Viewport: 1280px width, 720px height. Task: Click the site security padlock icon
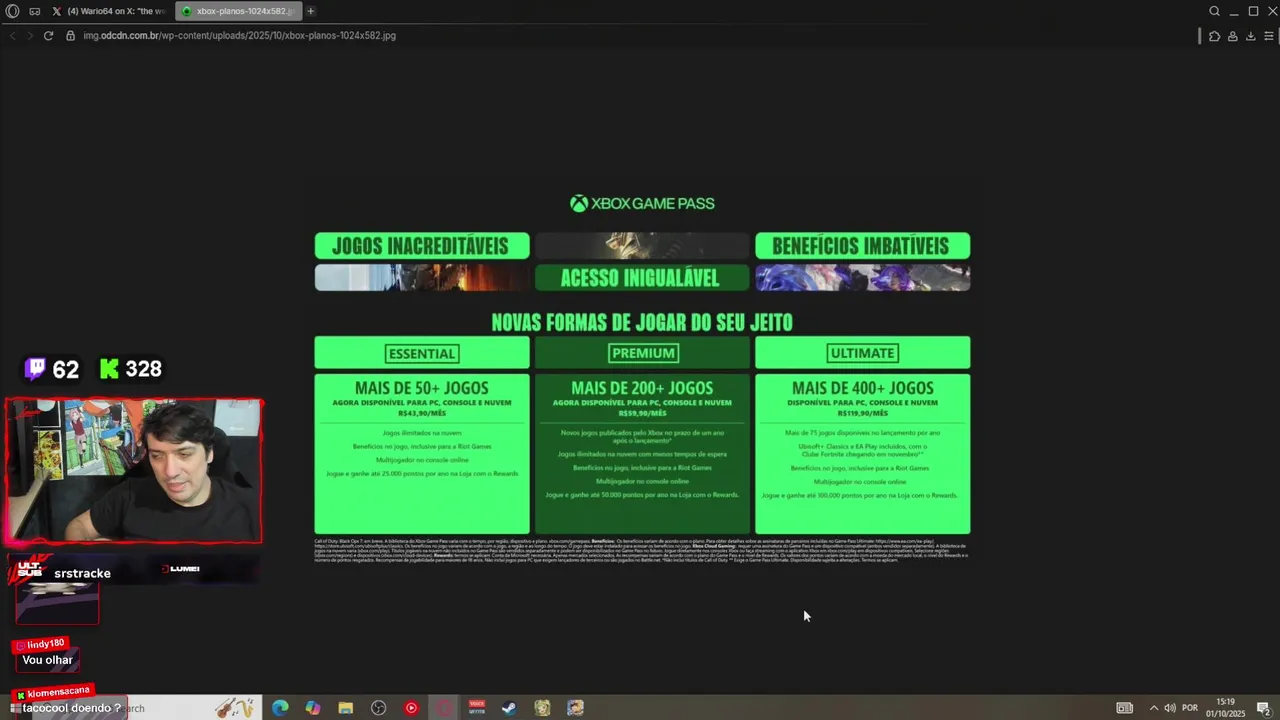tap(70, 35)
